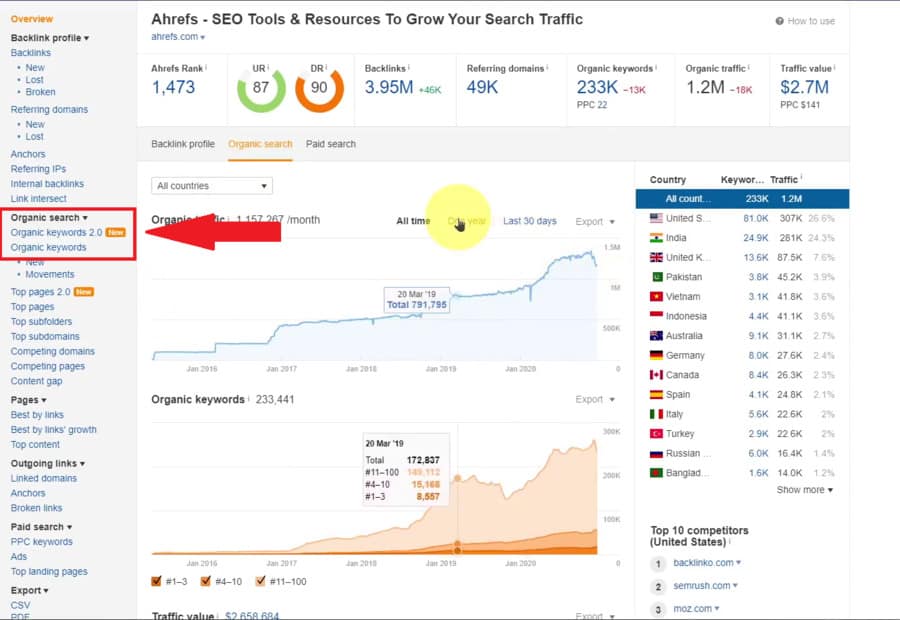Collapse the Pages sidebar section

coord(28,400)
